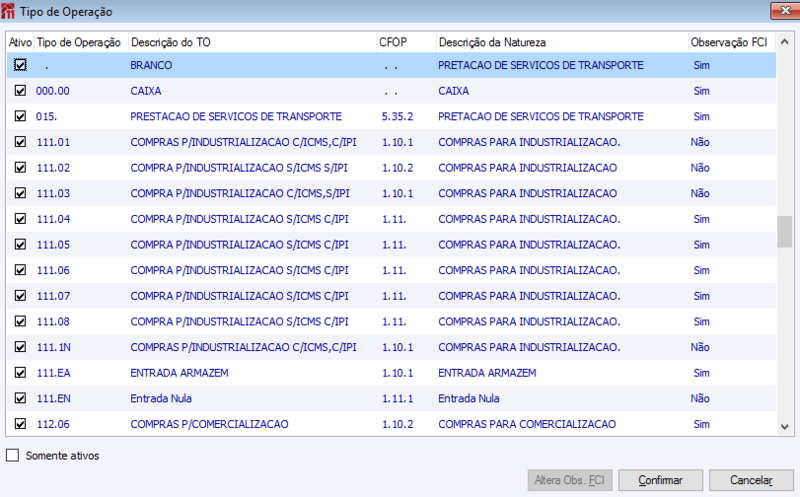
Task: Click the scrollbar up arrow
Action: click(785, 42)
